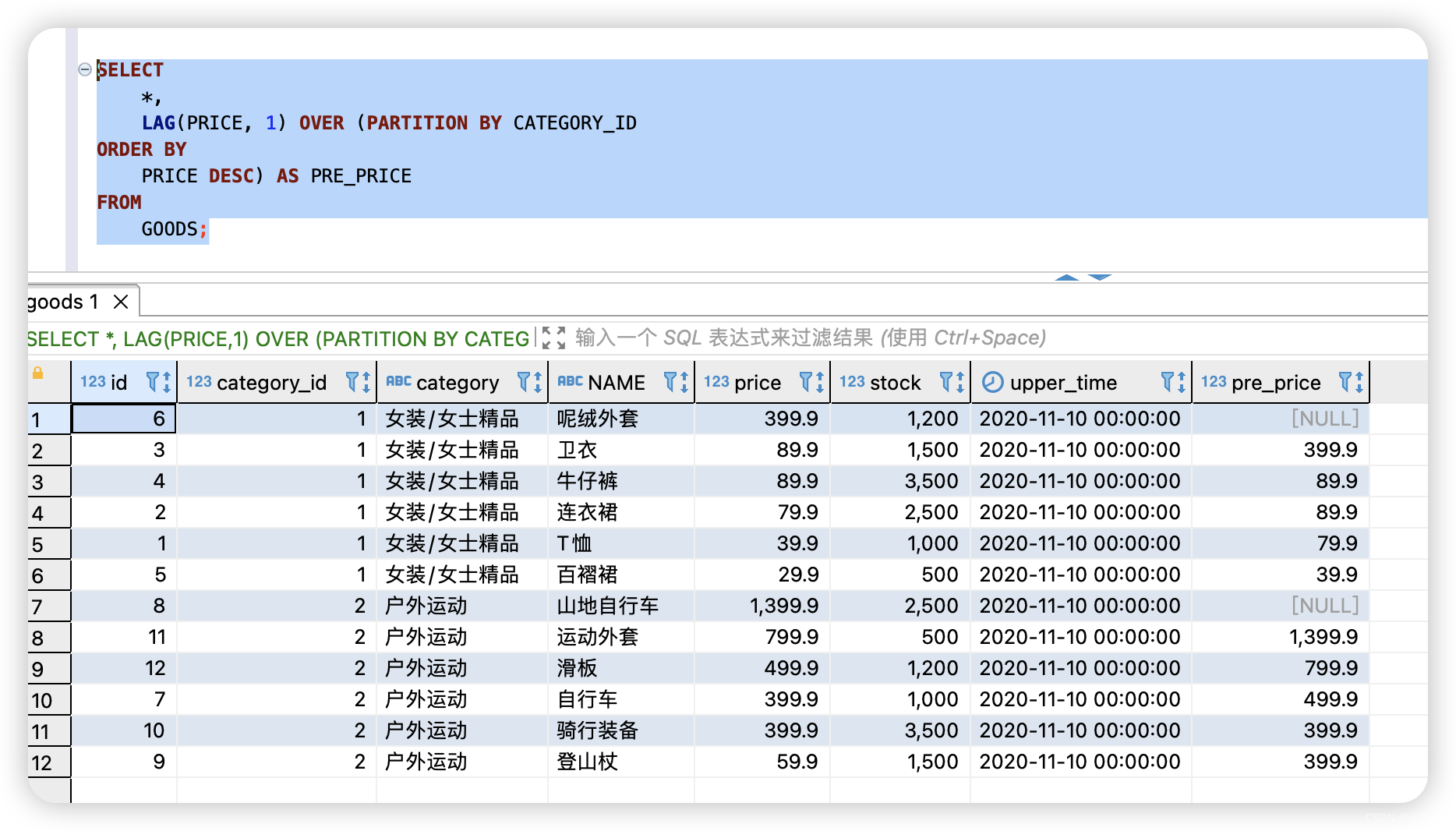Click the pre_price cell 1,399.9 in row 8

coord(1281,637)
